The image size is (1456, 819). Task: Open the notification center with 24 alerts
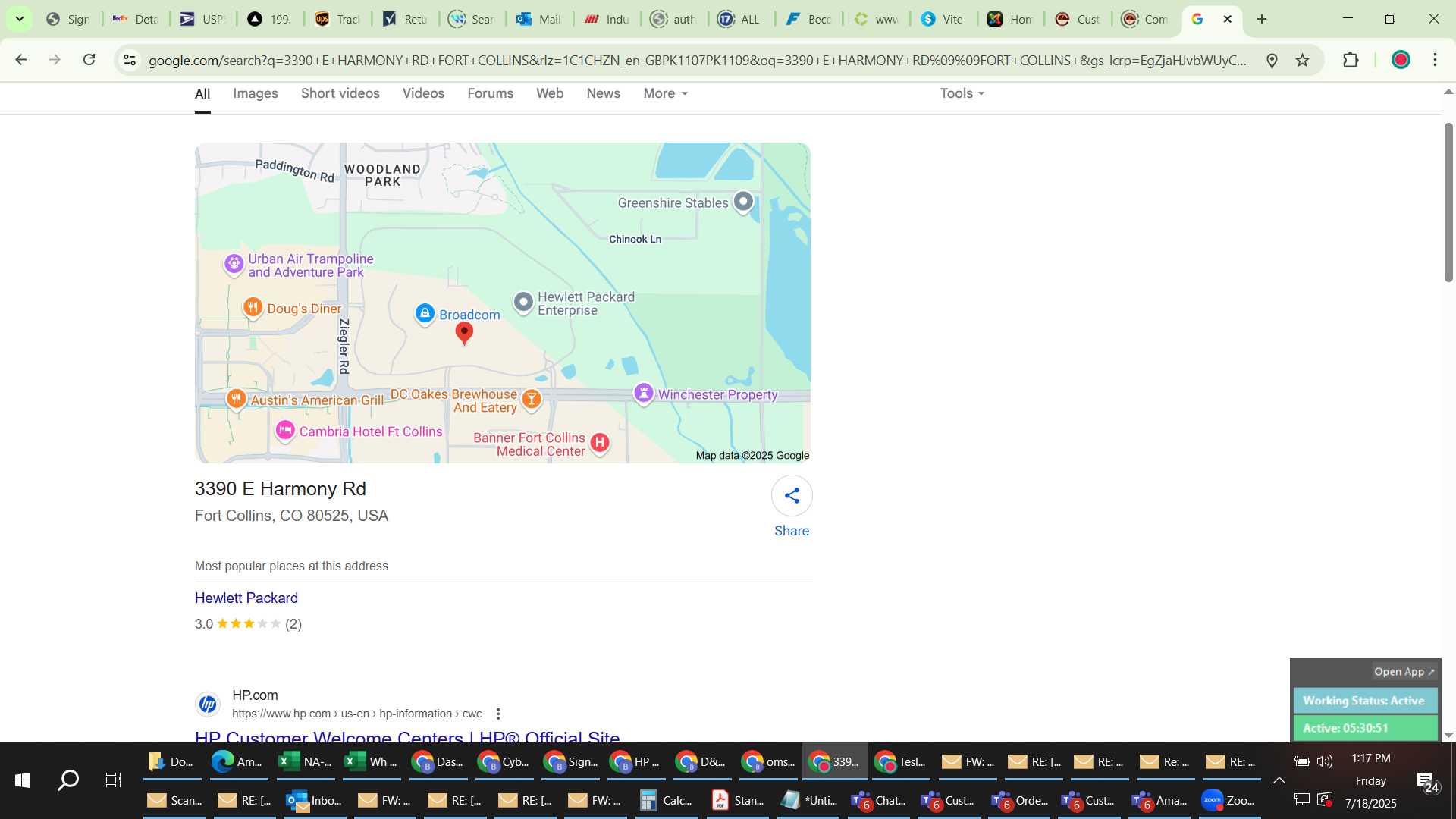tap(1427, 782)
